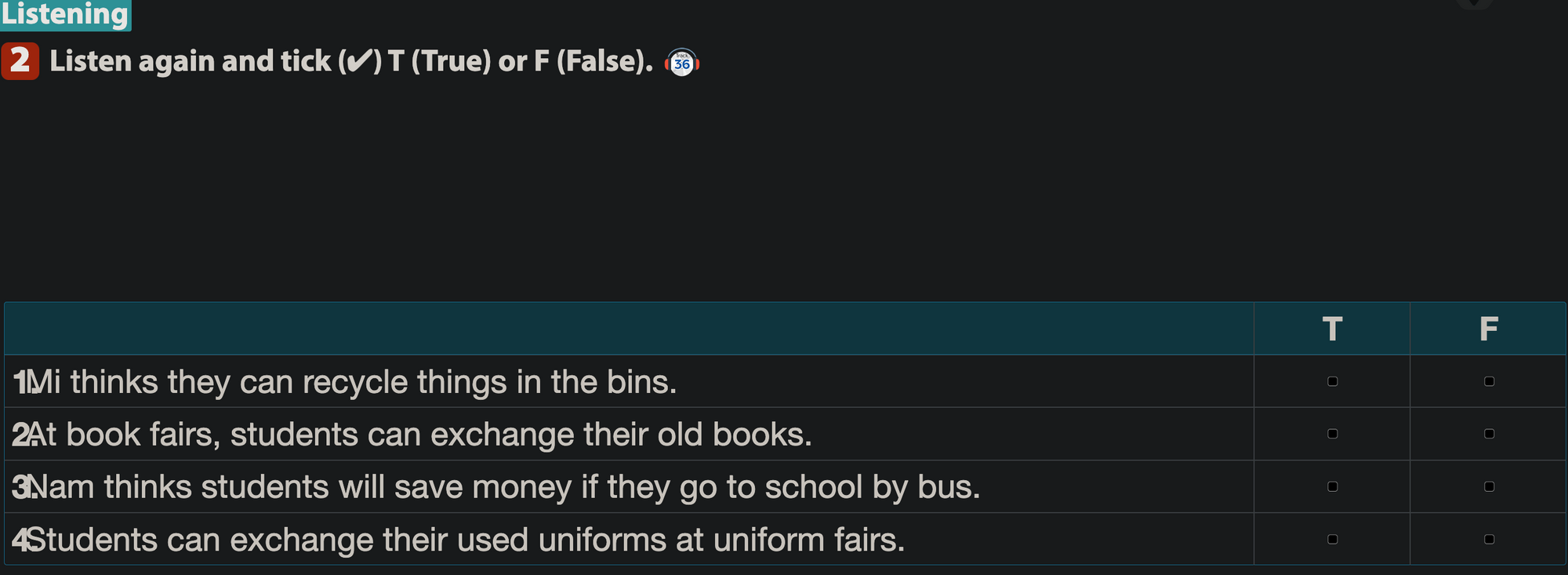This screenshot has height=575, width=1568.
Task: Check T for Nam's school bus statement
Action: pos(1332,486)
